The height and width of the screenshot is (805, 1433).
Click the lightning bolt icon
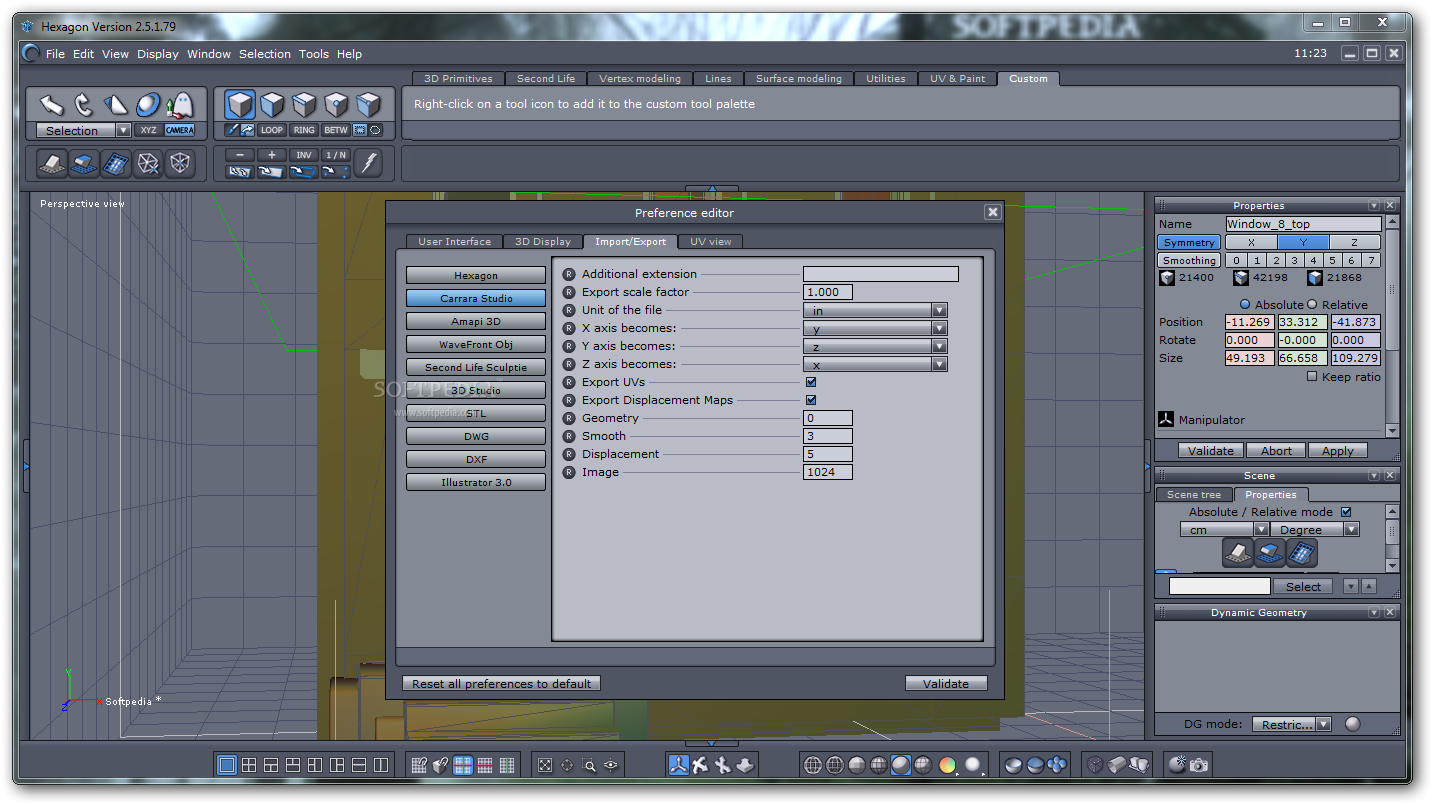(368, 163)
